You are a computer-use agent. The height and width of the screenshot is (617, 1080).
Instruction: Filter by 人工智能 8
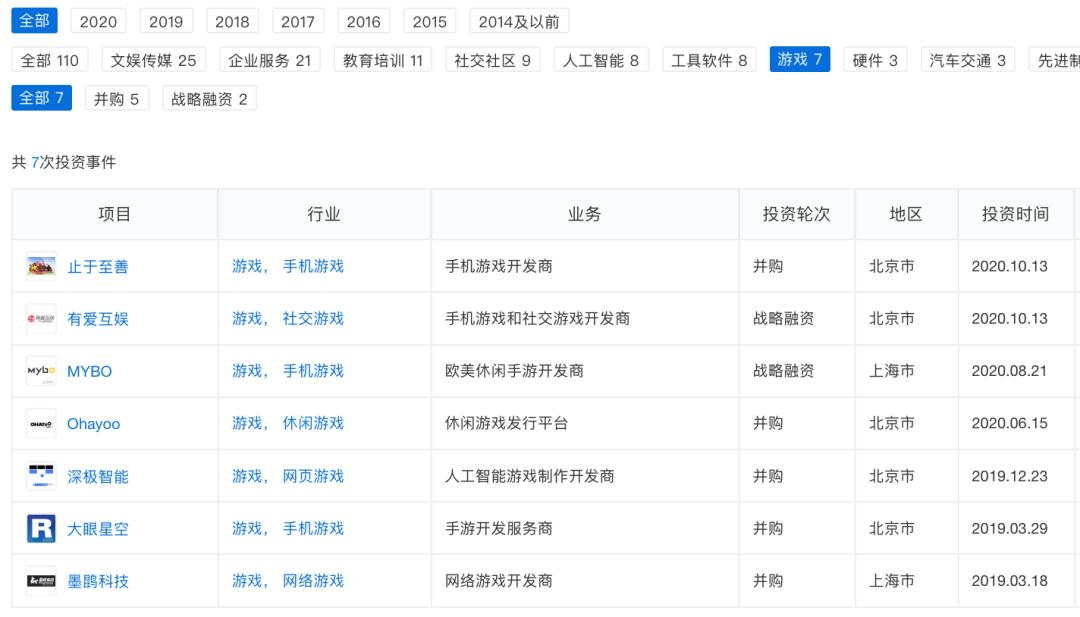pyautogui.click(x=601, y=61)
